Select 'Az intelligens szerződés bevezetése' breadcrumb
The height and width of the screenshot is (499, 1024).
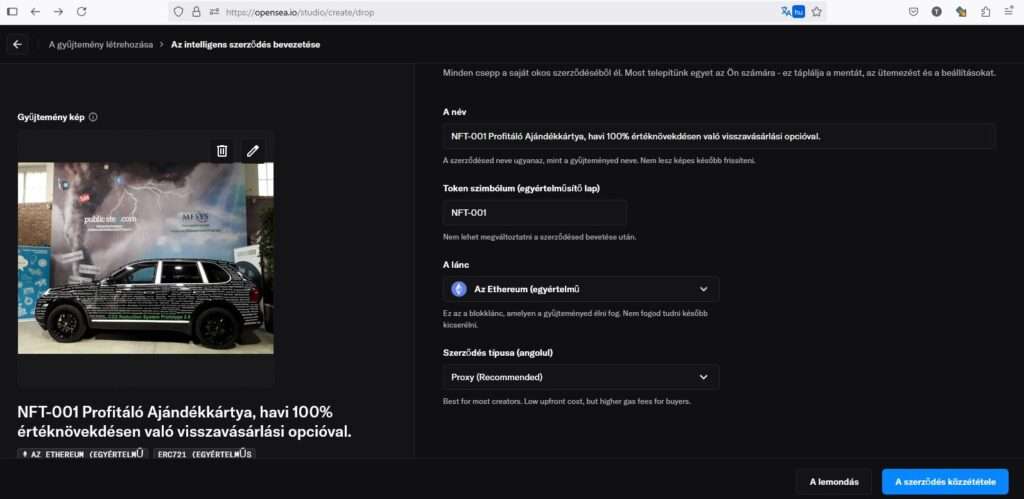[x=245, y=44]
